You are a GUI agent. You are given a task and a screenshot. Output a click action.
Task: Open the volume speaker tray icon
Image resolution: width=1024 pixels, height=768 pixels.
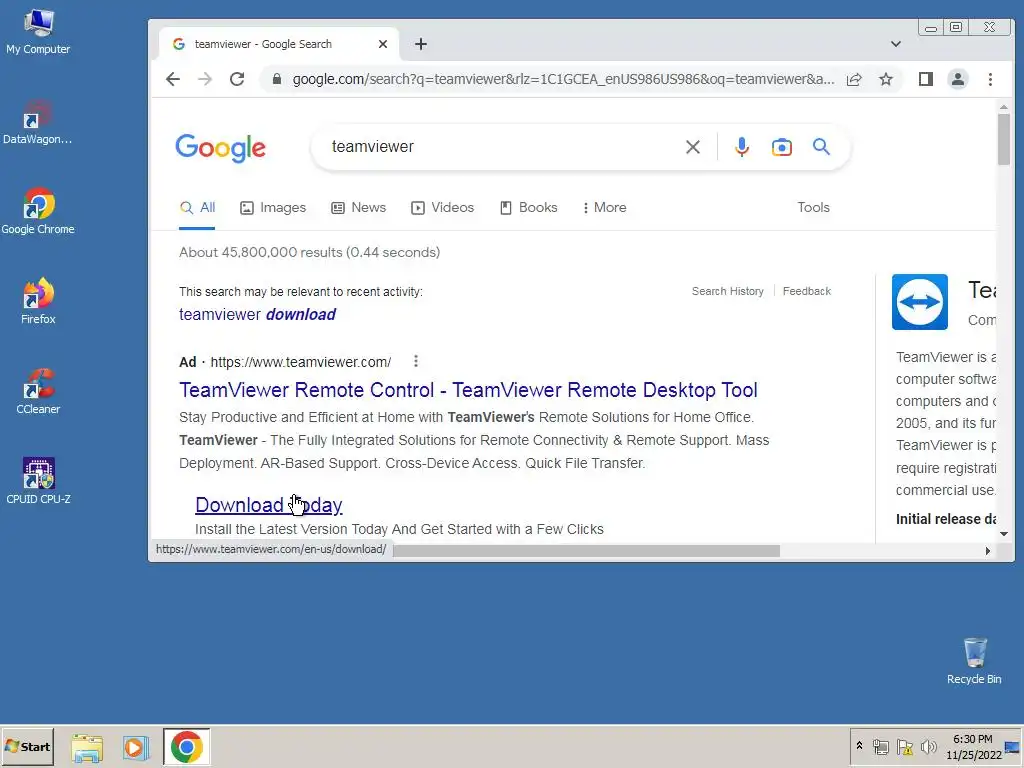[x=928, y=747]
